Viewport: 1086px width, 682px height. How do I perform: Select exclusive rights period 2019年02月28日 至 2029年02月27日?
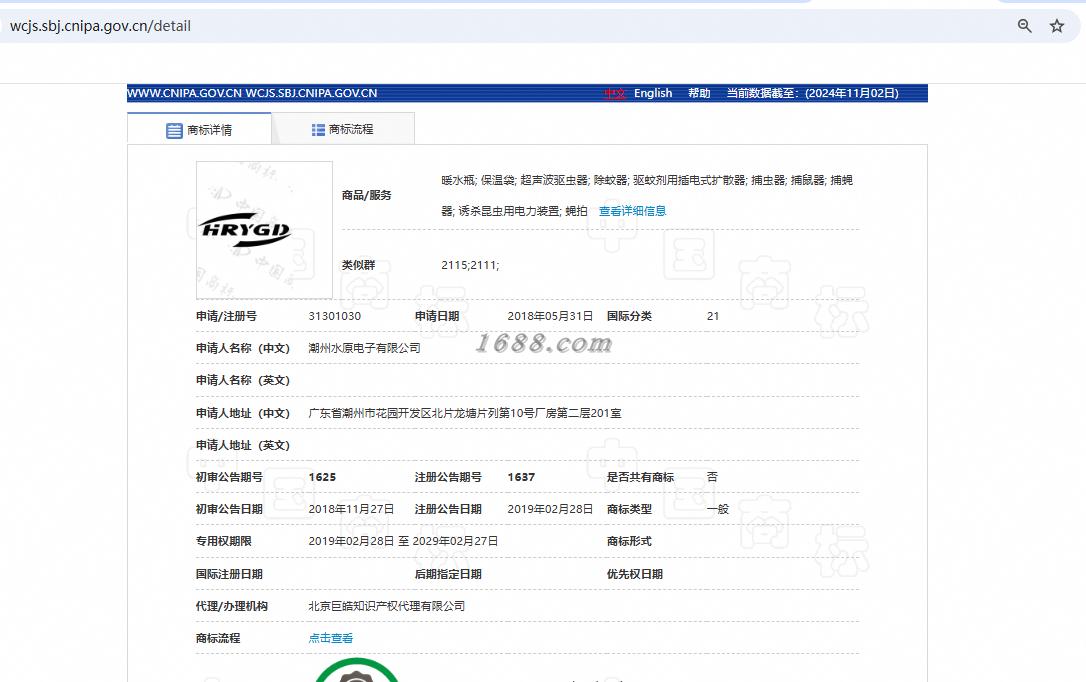pos(403,541)
